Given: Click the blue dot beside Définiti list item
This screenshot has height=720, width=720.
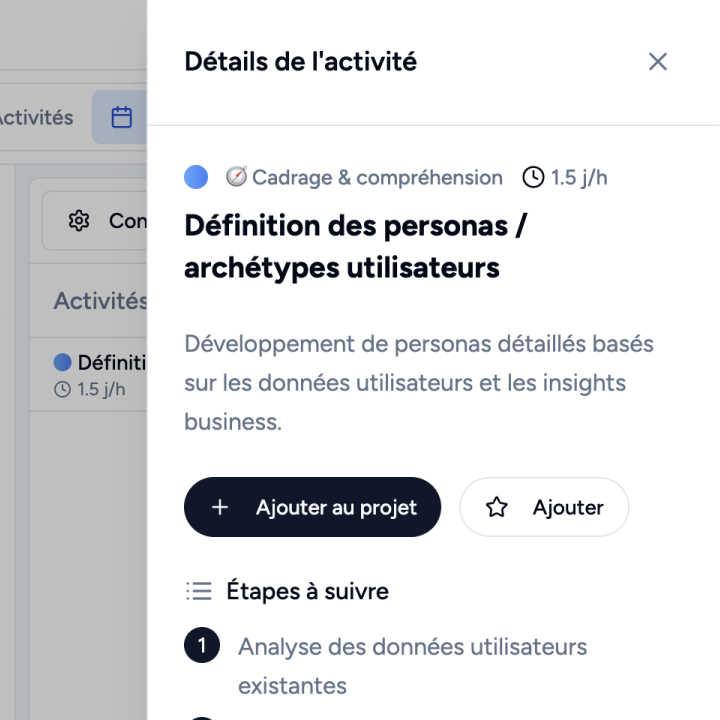Looking at the screenshot, I should coord(62,362).
